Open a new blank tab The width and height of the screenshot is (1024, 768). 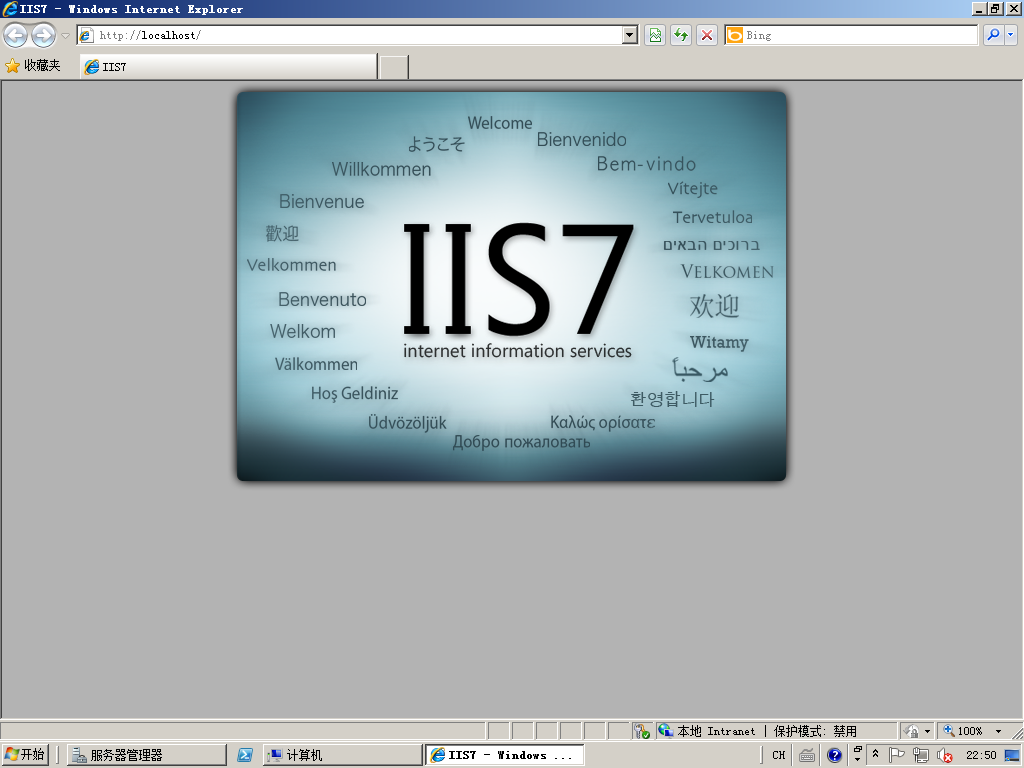394,67
